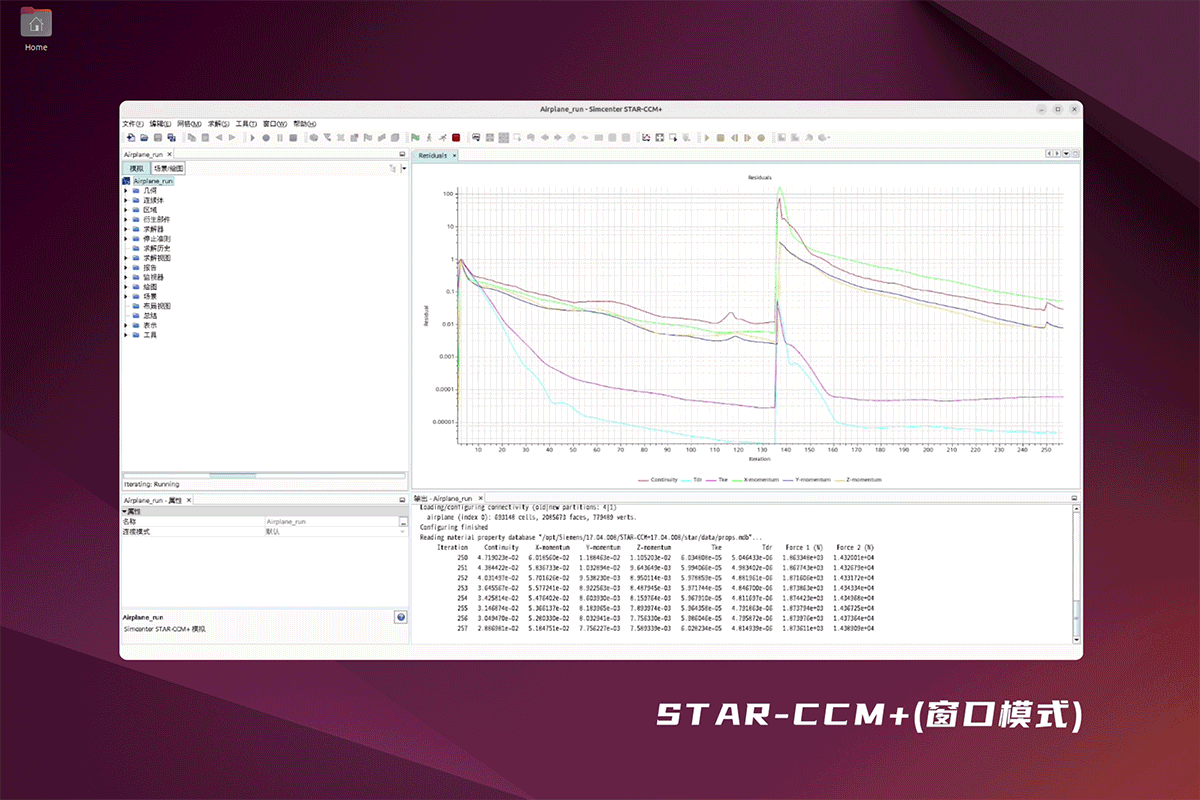Minimize the explorer panel using its window icon

point(403,155)
